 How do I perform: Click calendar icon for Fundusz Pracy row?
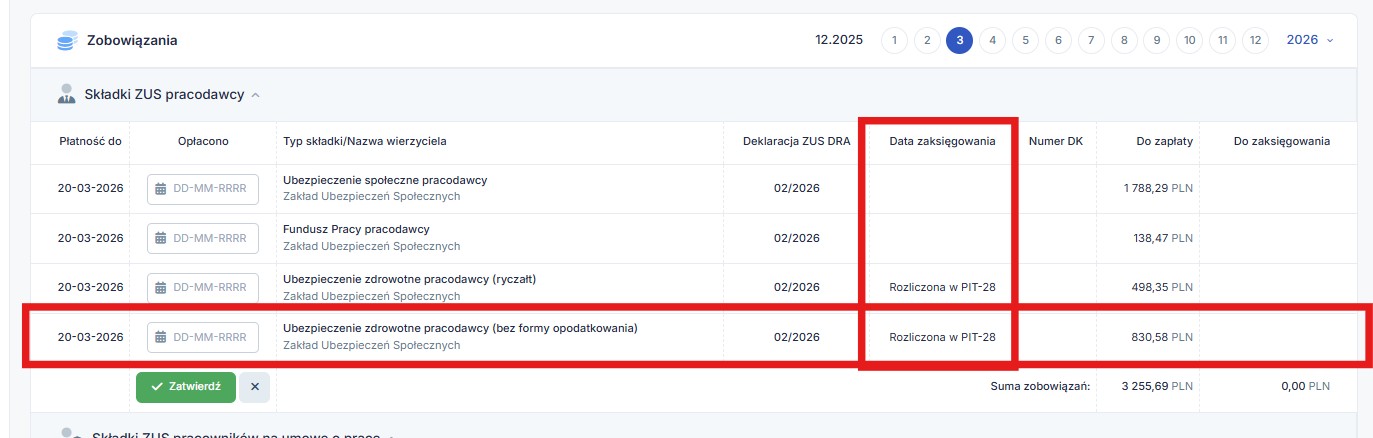click(161, 238)
